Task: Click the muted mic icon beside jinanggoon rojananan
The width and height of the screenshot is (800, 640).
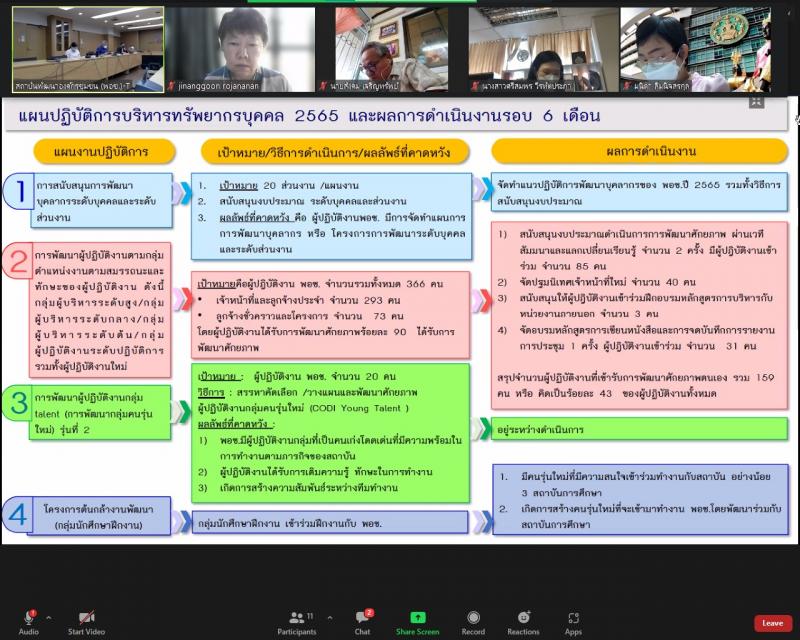Action: click(172, 86)
